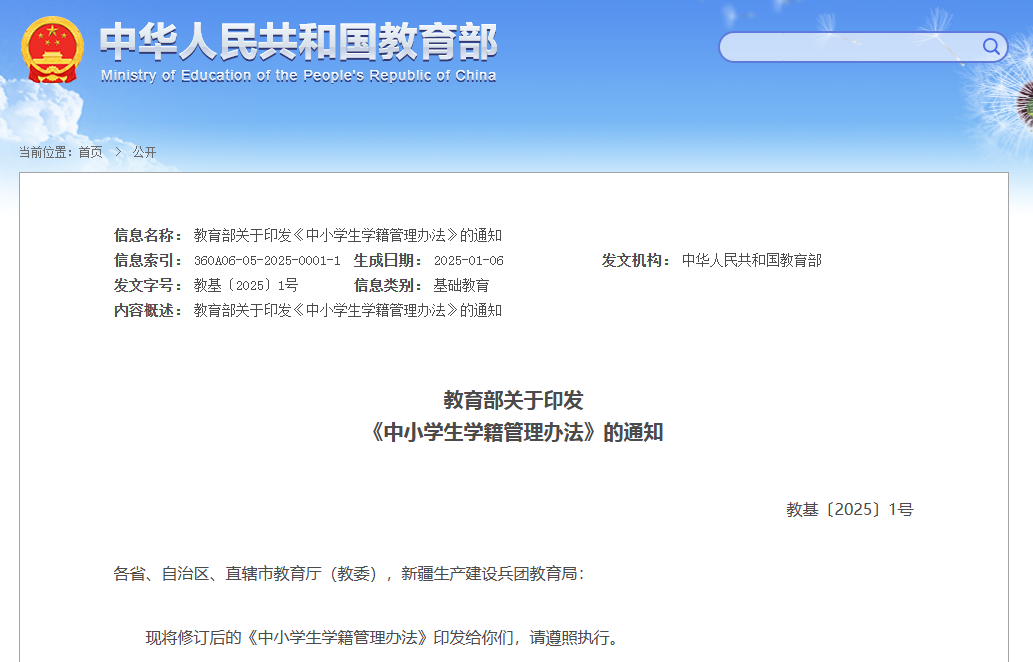Click the 信息类别 label

[x=387, y=286]
